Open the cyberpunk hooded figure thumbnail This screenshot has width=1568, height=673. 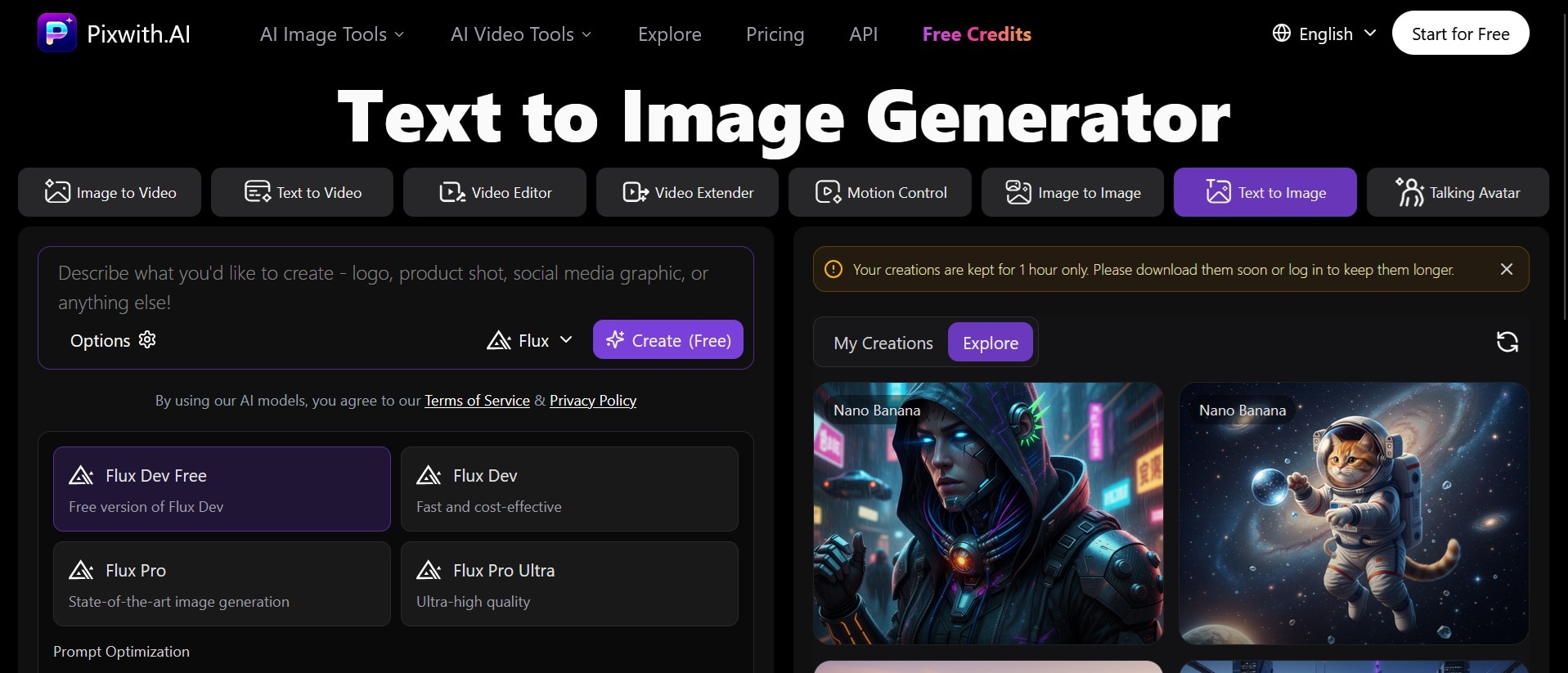[x=988, y=514]
